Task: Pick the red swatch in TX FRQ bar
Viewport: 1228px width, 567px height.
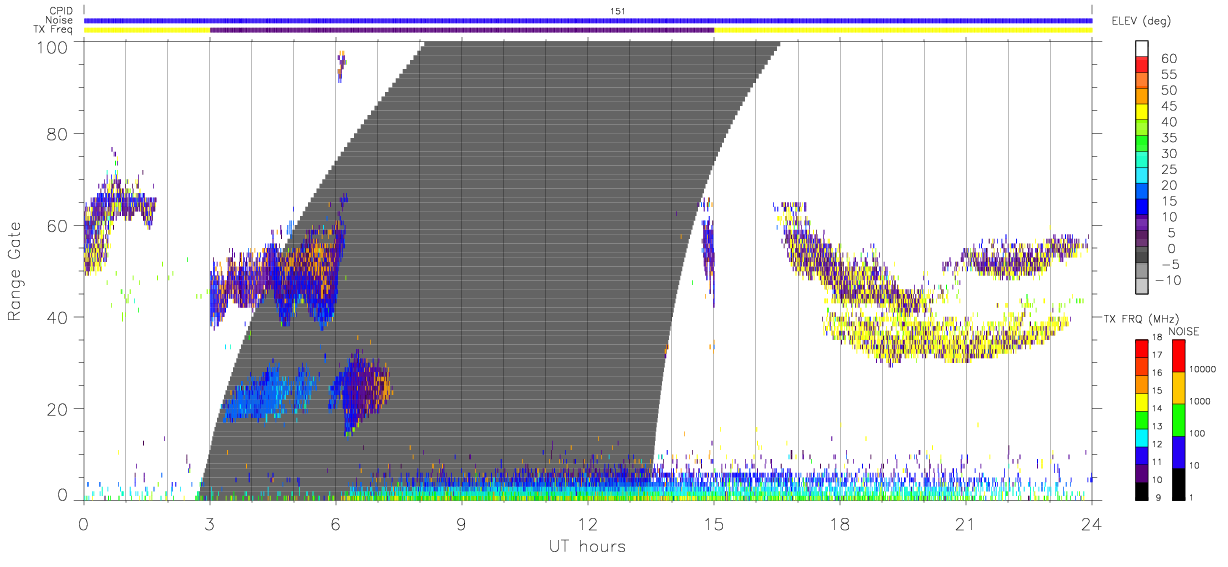Action: coord(1142,349)
